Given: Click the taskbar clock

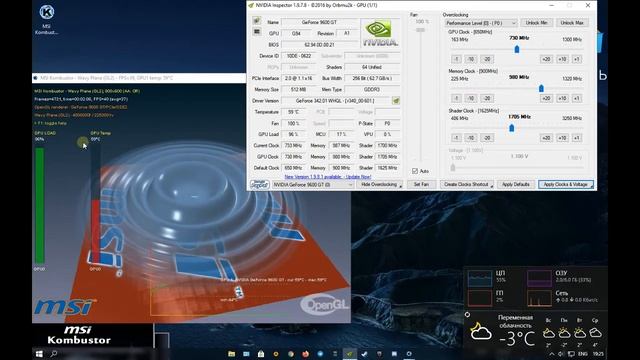Looking at the screenshot, I should 598,354.
